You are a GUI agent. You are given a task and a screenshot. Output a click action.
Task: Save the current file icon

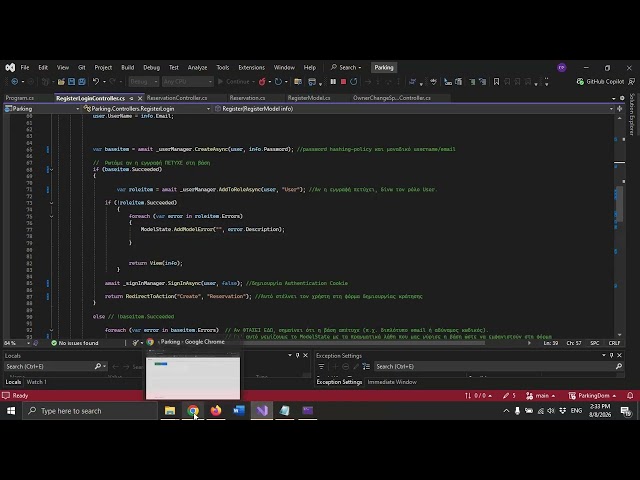(x=71, y=82)
